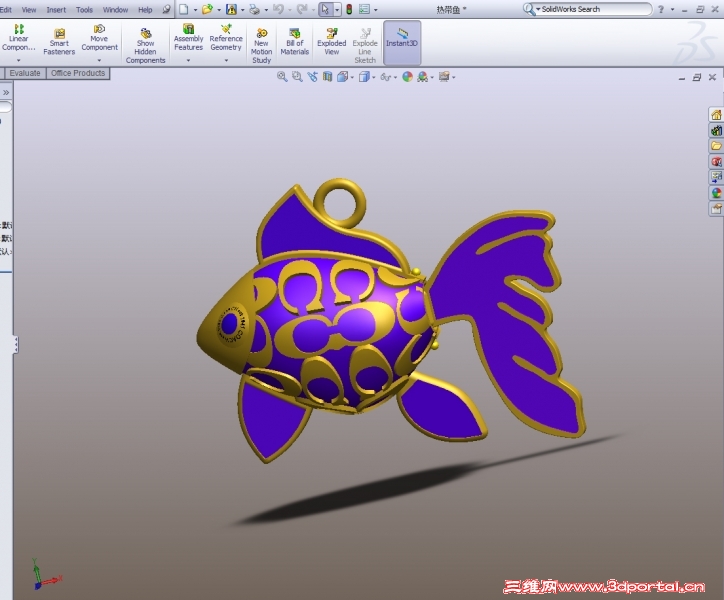The image size is (724, 600).
Task: Click the Help question mark button
Action: pos(661,9)
